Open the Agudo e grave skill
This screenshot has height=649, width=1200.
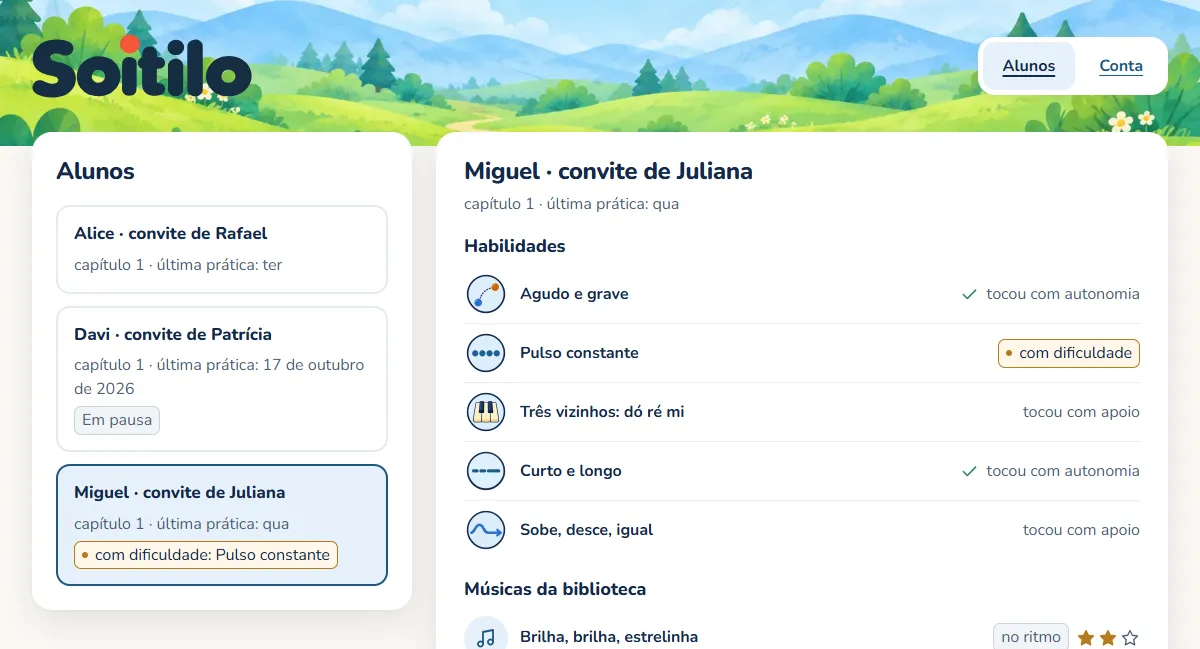coord(802,294)
